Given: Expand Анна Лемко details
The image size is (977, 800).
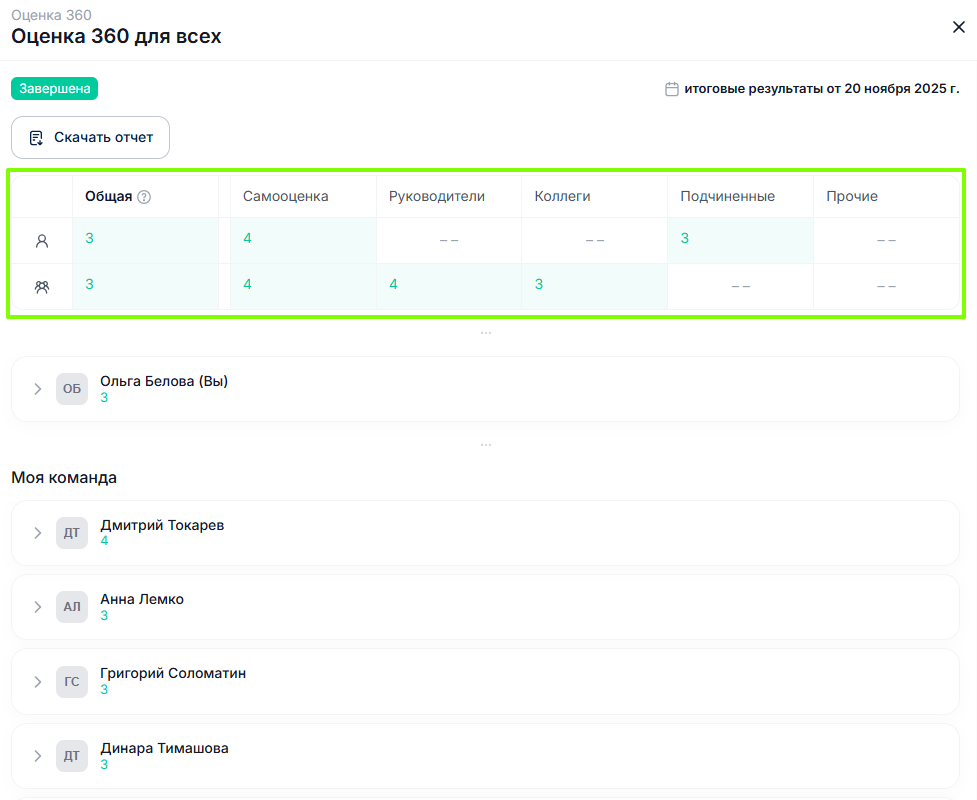Looking at the screenshot, I should [38, 607].
